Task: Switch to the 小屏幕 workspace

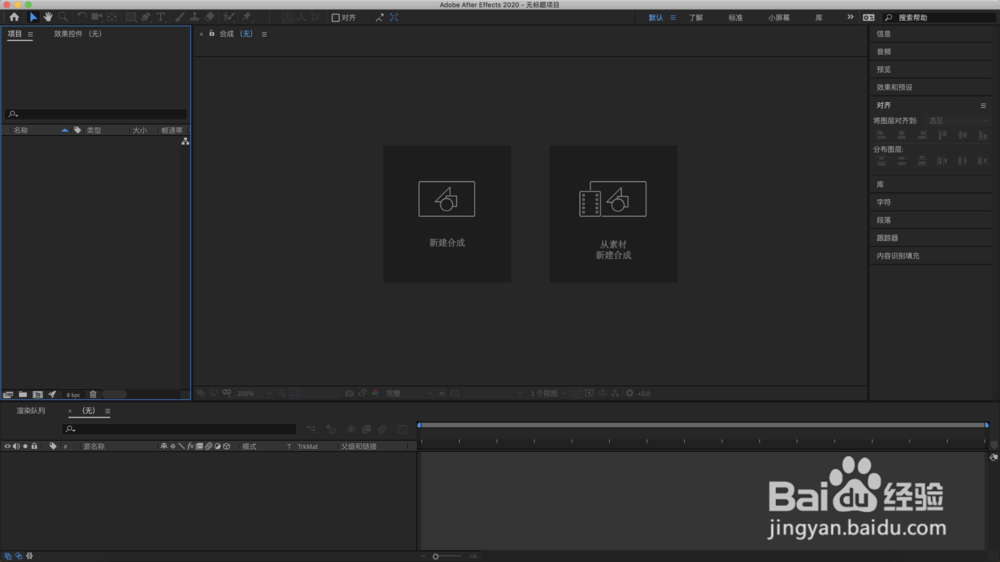Action: point(779,18)
